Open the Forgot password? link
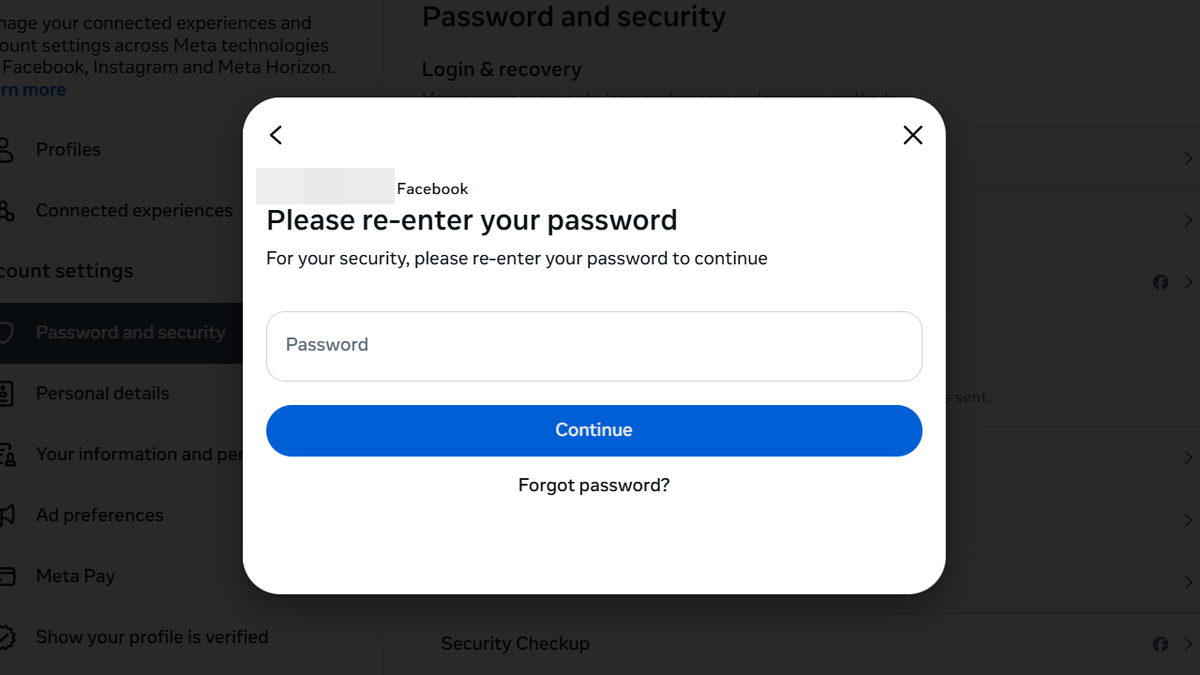The width and height of the screenshot is (1200, 675). [593, 485]
